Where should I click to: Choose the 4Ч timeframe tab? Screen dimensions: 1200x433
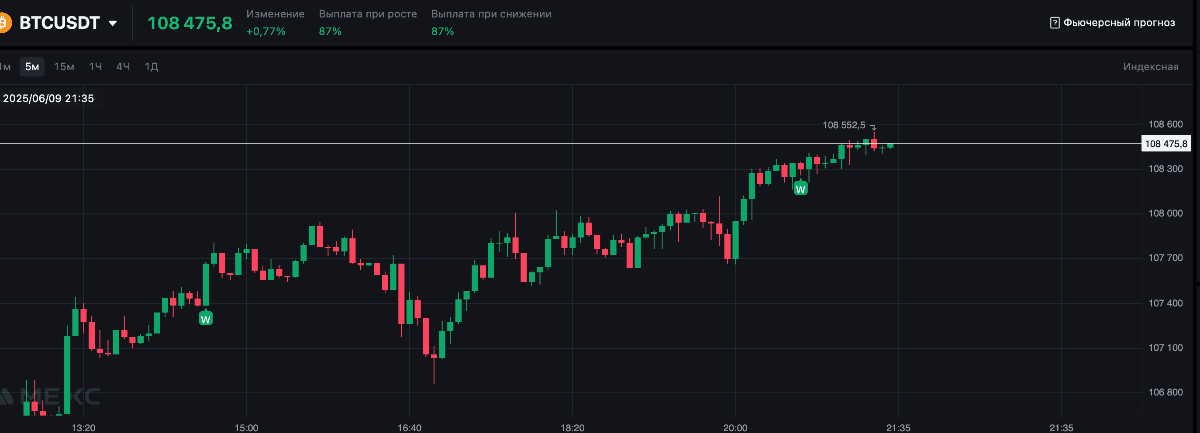pos(123,67)
